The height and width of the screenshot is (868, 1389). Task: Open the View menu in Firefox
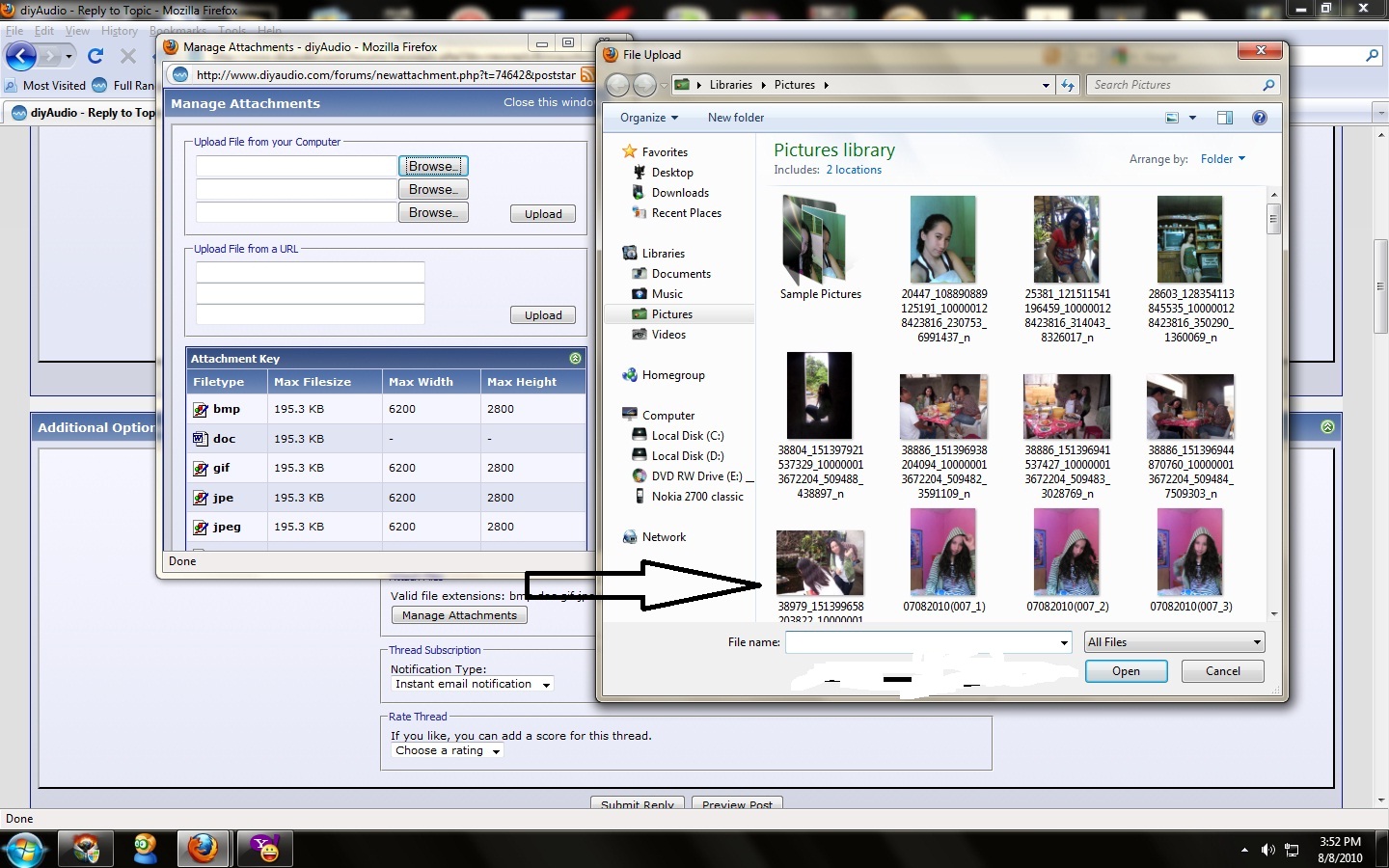tap(77, 31)
